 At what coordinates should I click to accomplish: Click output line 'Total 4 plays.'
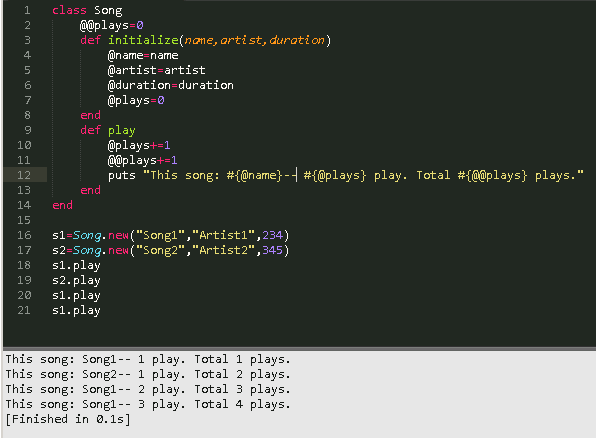242,405
